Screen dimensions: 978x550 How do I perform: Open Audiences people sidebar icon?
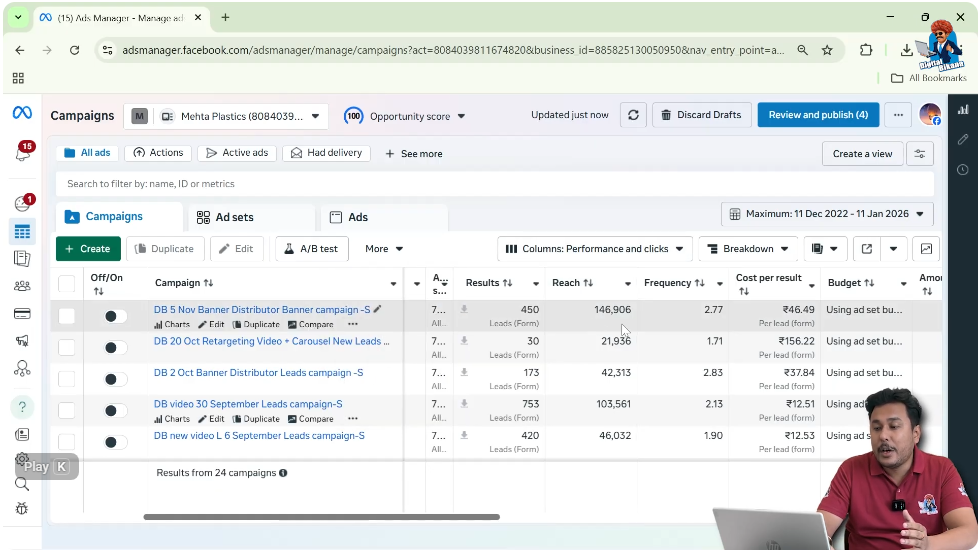(x=22, y=286)
